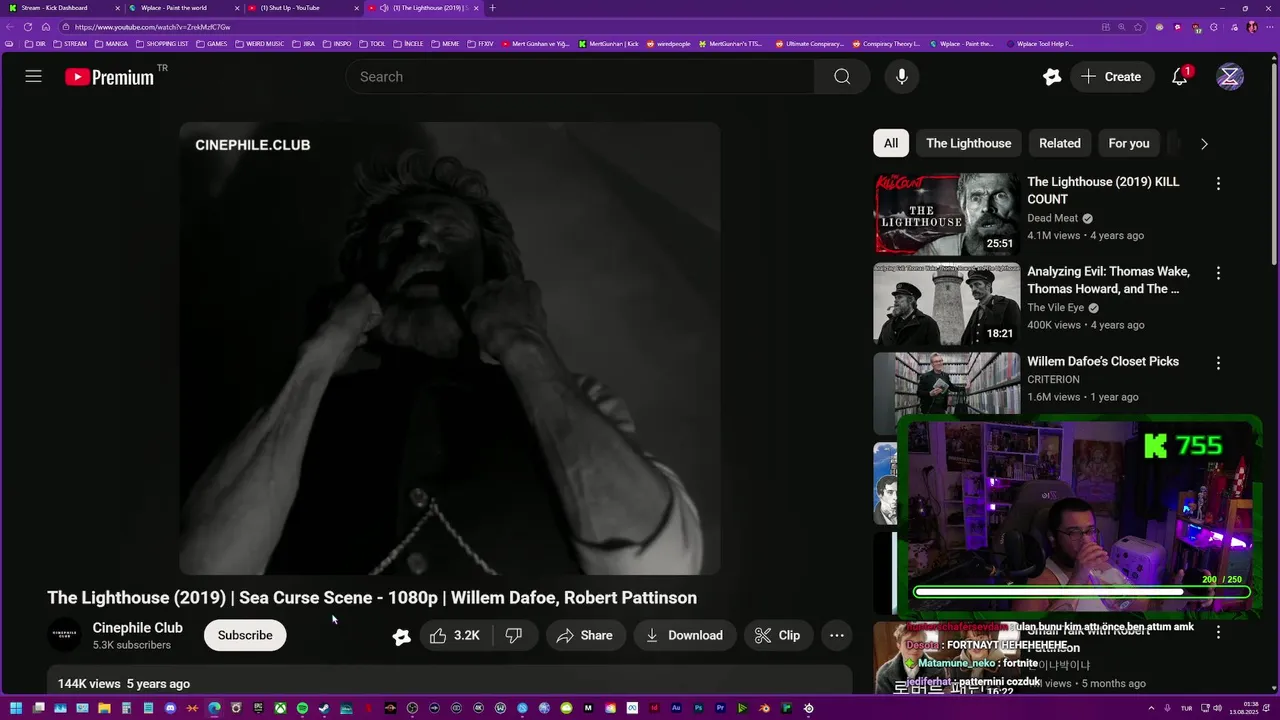
Task: Start voice search with microphone icon
Action: [902, 77]
